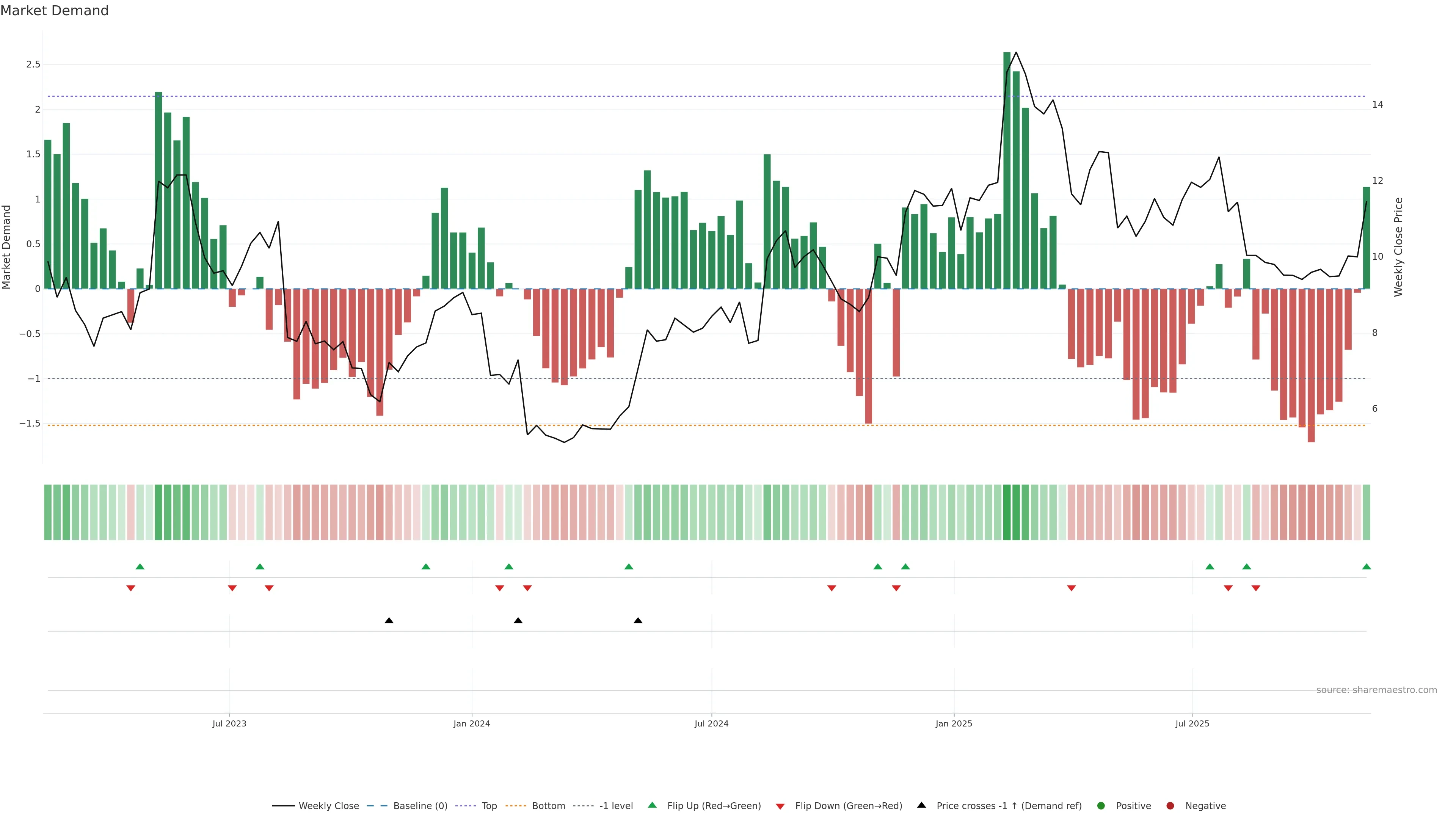Screen dimensions: 1456x819
Task: Click the darkest green heatmap cell
Action: point(1007,512)
